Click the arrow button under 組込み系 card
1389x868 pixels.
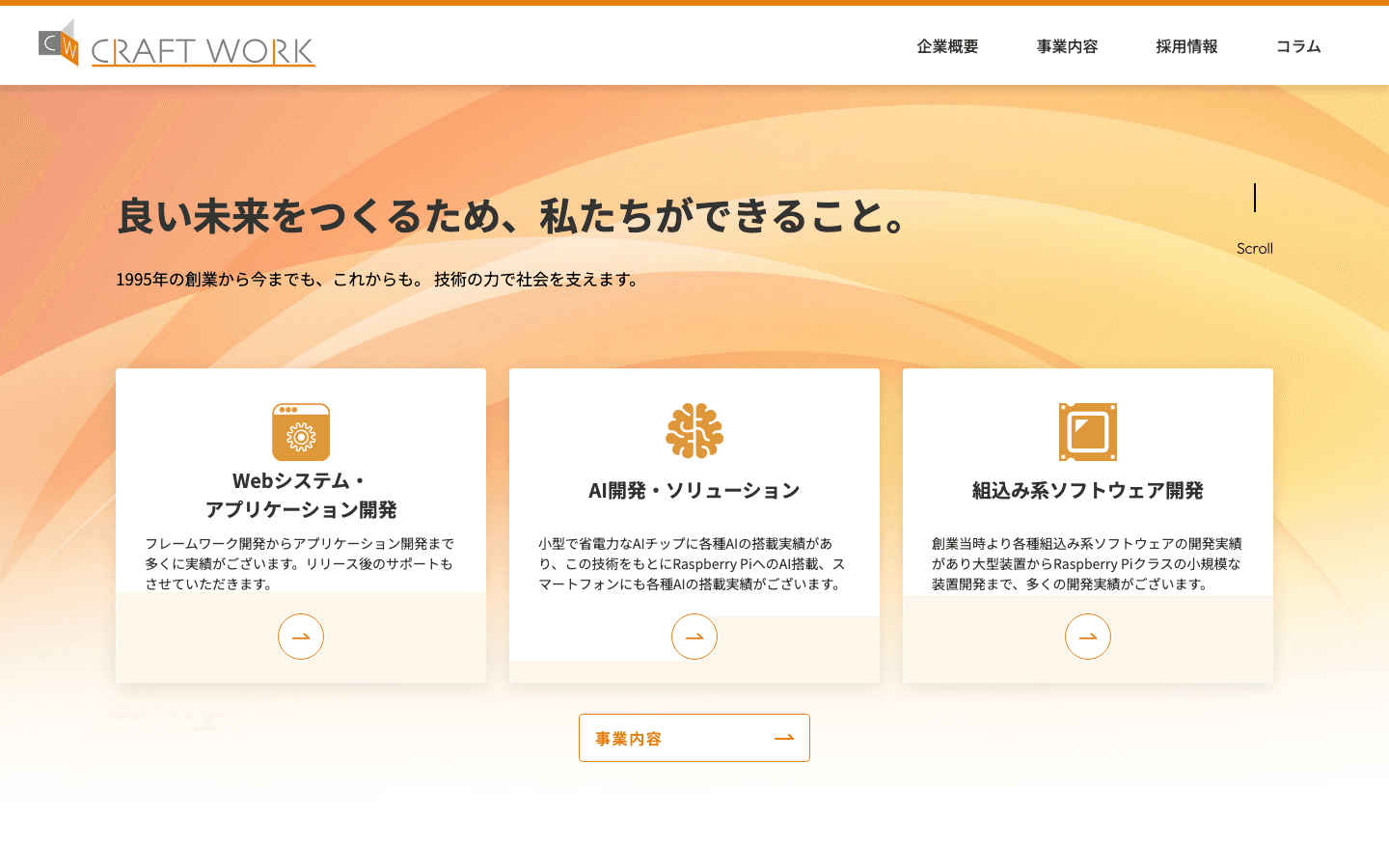coord(1088,637)
